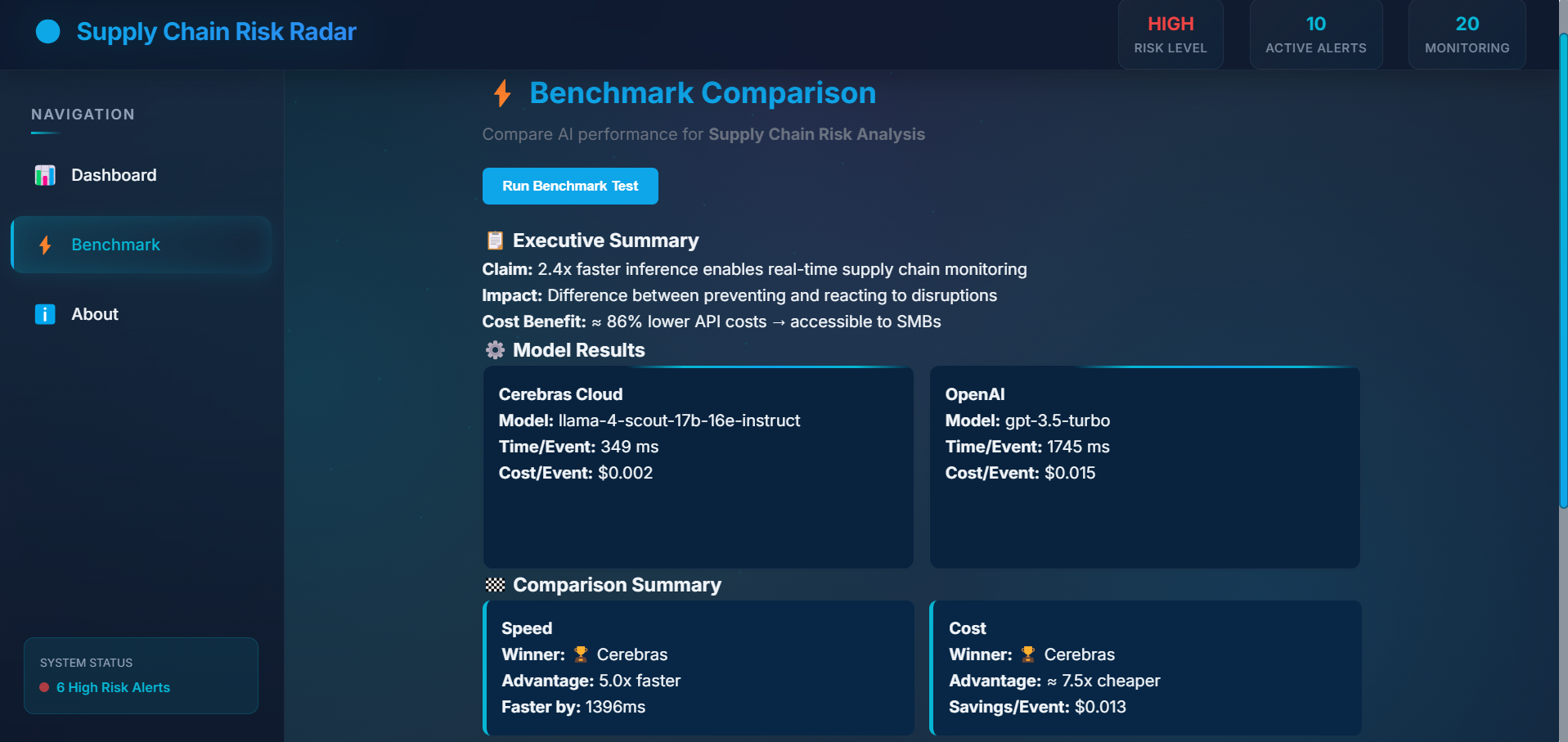The height and width of the screenshot is (742, 1568).
Task: Click the checkered flag icon near Comparison Summary
Action: pyautogui.click(x=494, y=585)
